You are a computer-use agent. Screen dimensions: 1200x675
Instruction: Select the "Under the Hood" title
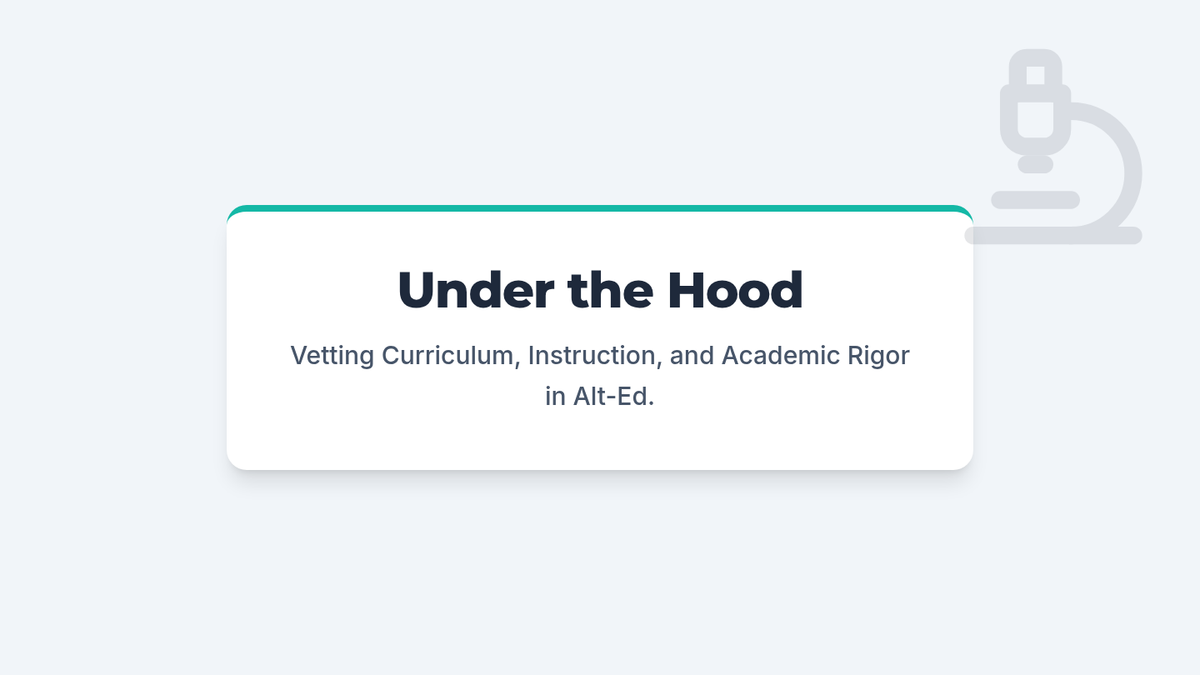600,290
